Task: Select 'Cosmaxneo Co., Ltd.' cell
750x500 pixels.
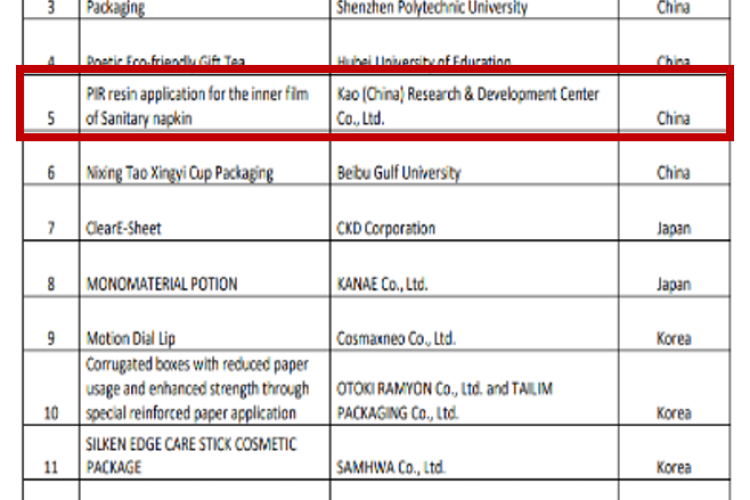Action: coord(474,323)
